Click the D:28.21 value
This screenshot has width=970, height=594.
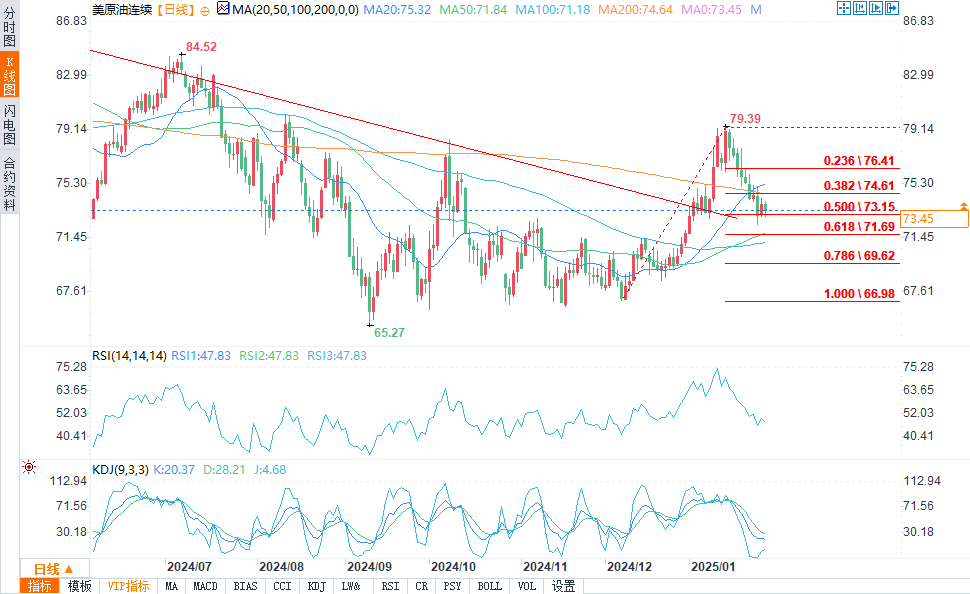click(x=224, y=470)
